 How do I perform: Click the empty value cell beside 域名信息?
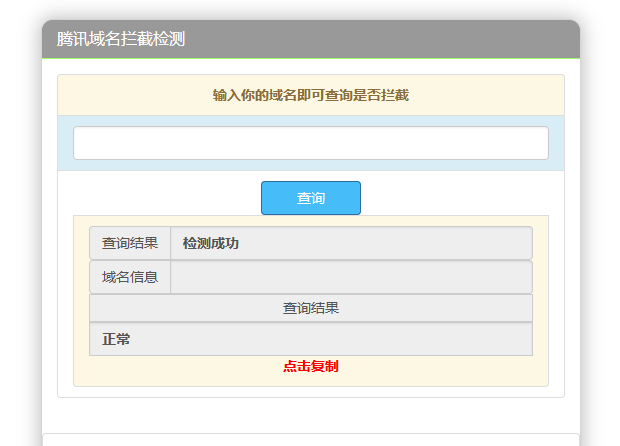(352, 277)
